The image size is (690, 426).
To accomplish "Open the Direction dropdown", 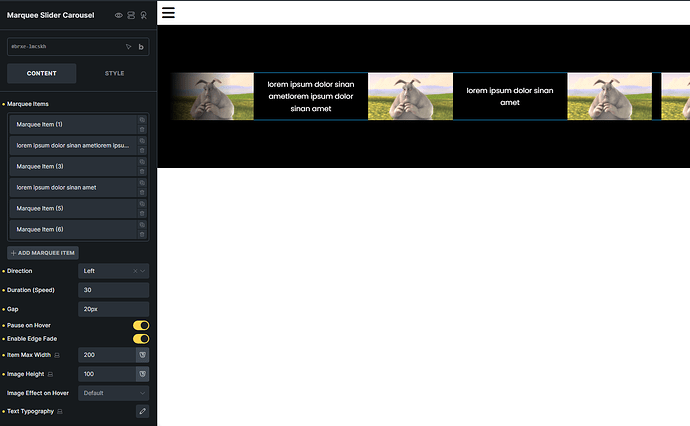I will [113, 271].
